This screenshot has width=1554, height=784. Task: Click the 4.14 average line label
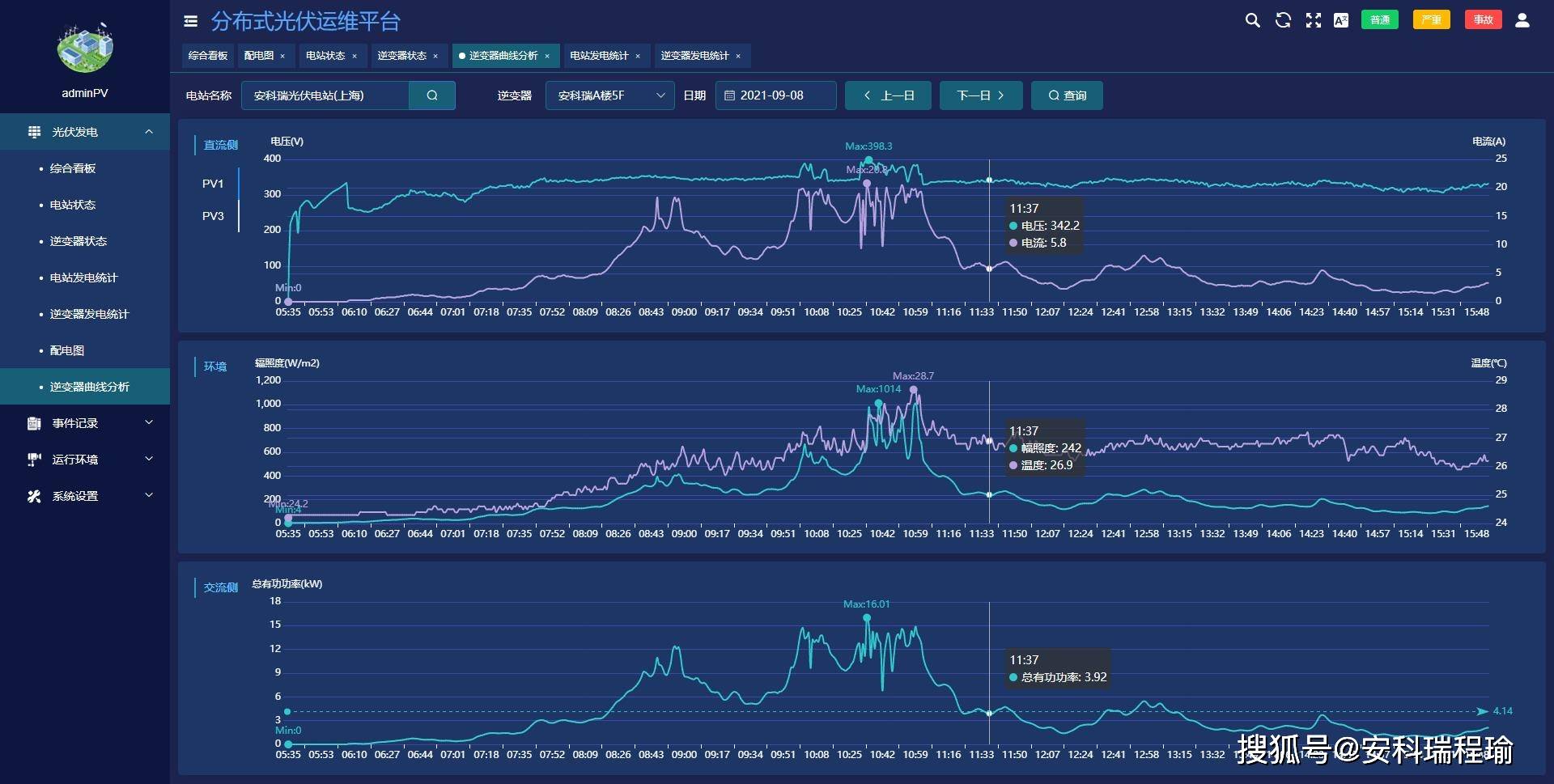coord(1503,711)
